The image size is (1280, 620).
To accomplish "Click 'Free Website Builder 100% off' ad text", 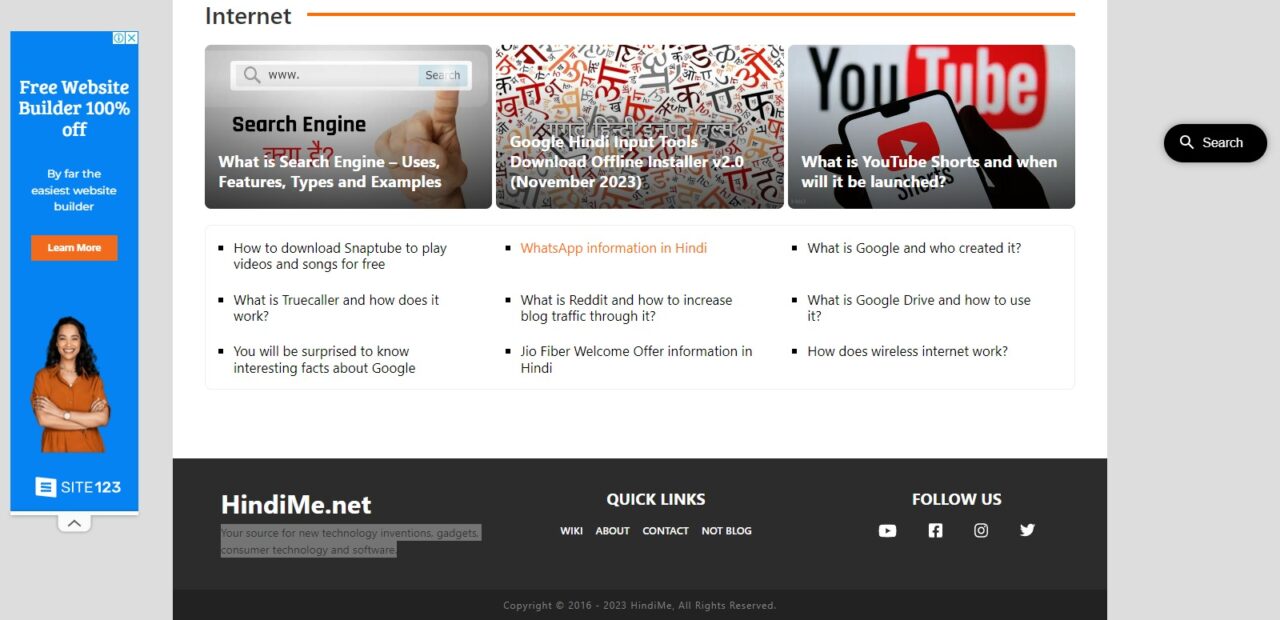I will (74, 108).
